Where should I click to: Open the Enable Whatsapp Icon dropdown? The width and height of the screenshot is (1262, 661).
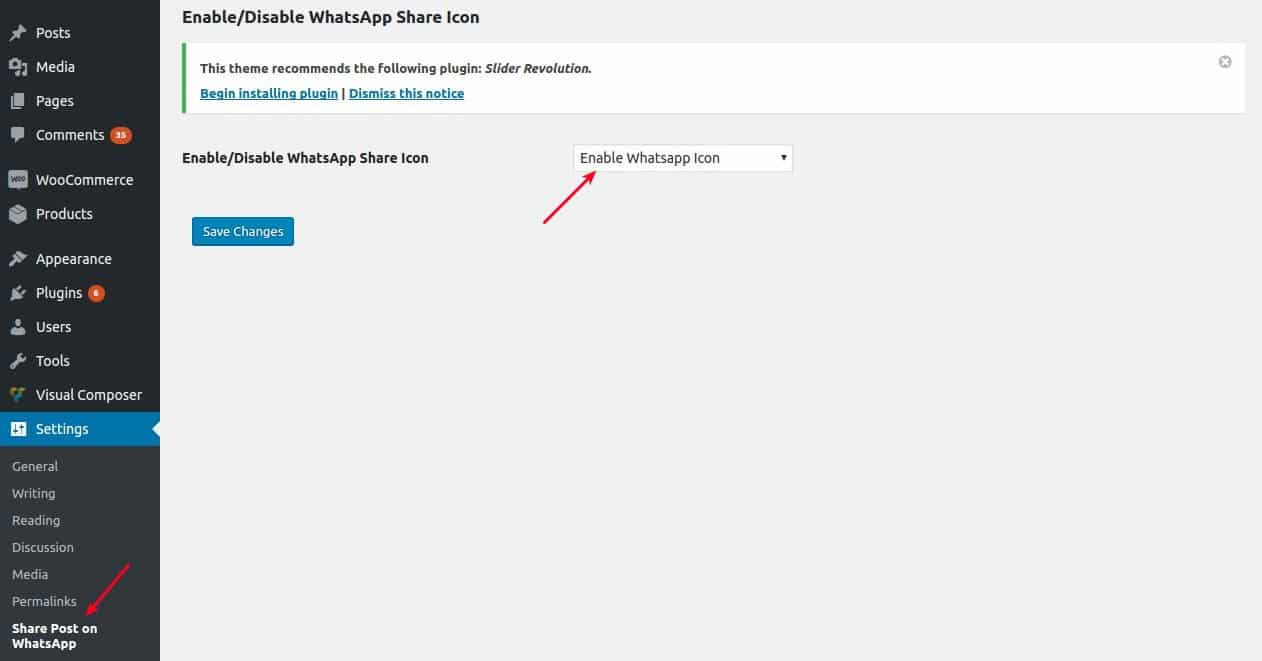(683, 158)
